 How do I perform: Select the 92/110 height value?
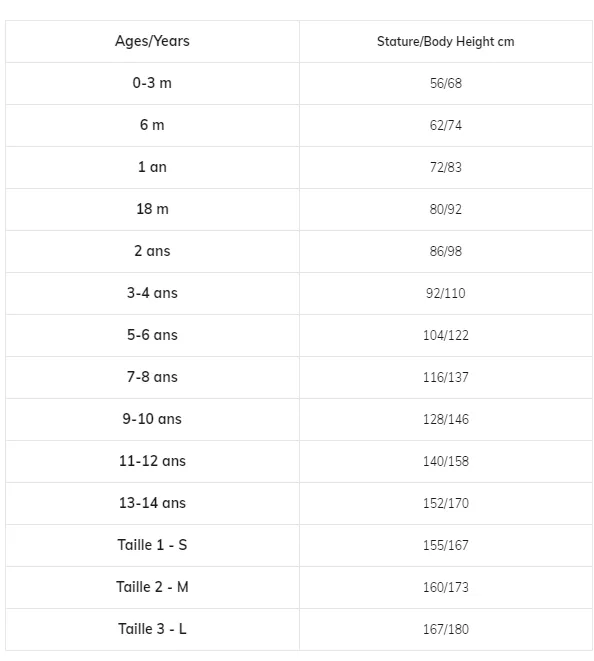pos(446,293)
